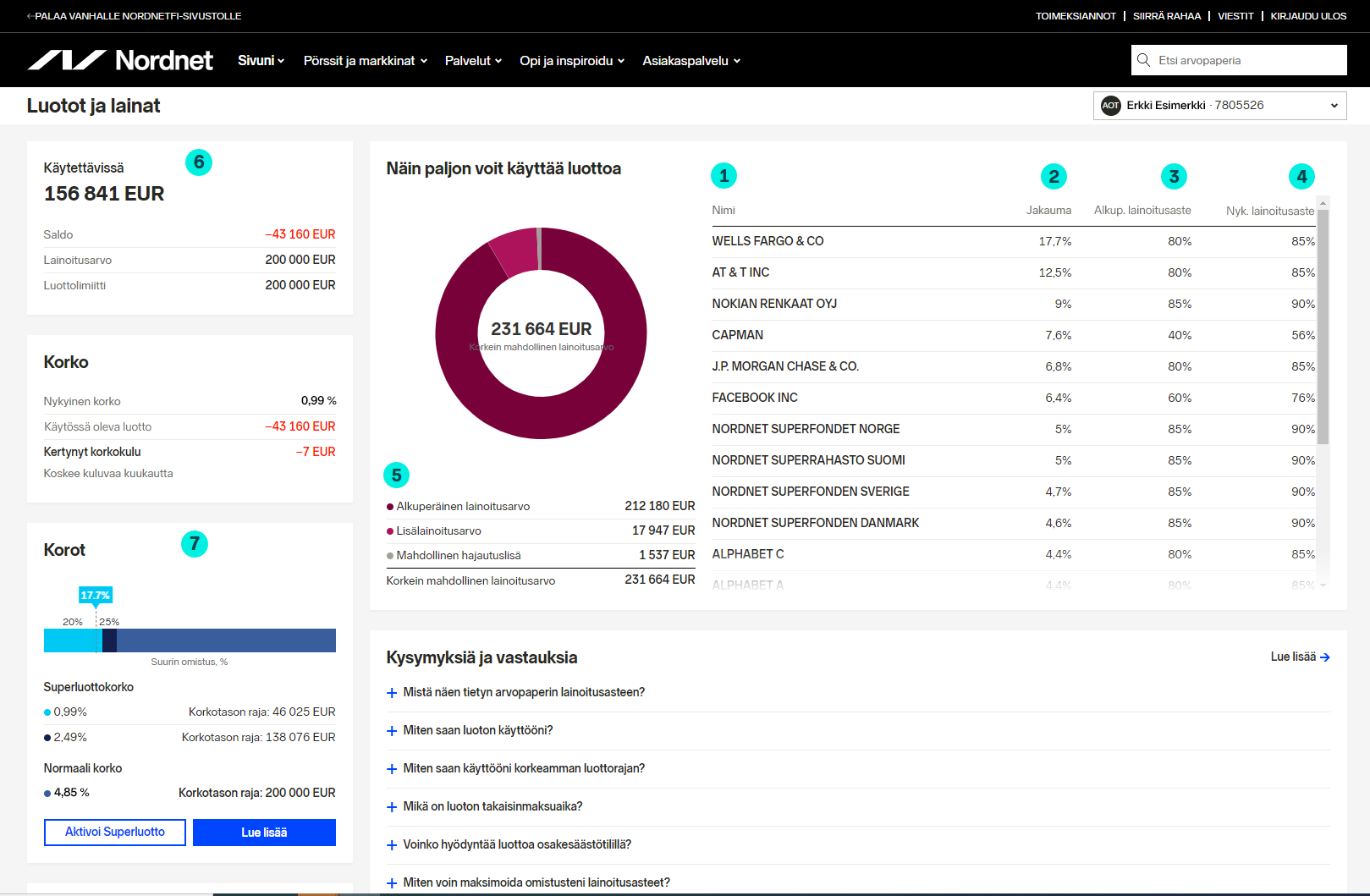The height and width of the screenshot is (896, 1370).
Task: Select the NOKIAN RENKAAT OYJ row
Action: pos(1014,305)
